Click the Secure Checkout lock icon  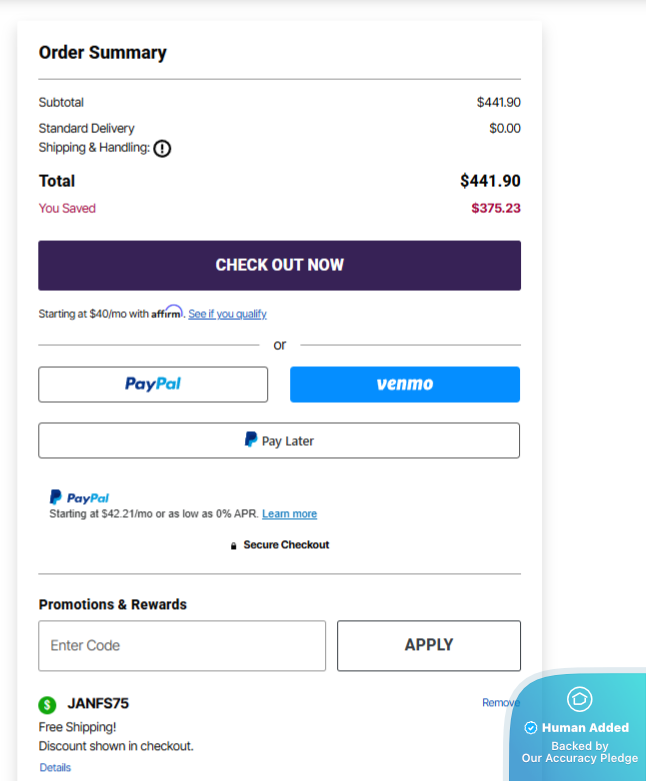click(234, 546)
